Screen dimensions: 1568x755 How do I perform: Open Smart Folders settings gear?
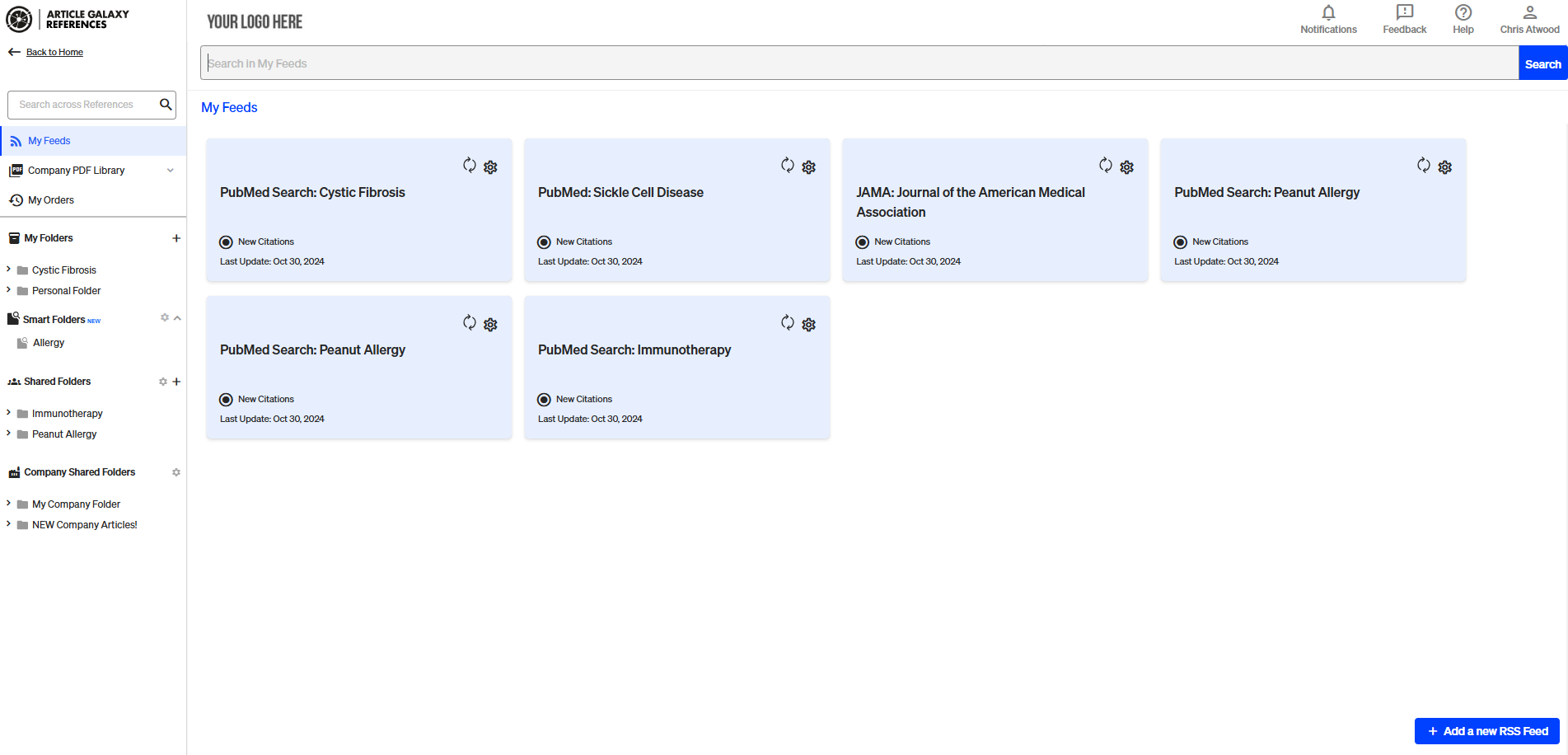(165, 318)
